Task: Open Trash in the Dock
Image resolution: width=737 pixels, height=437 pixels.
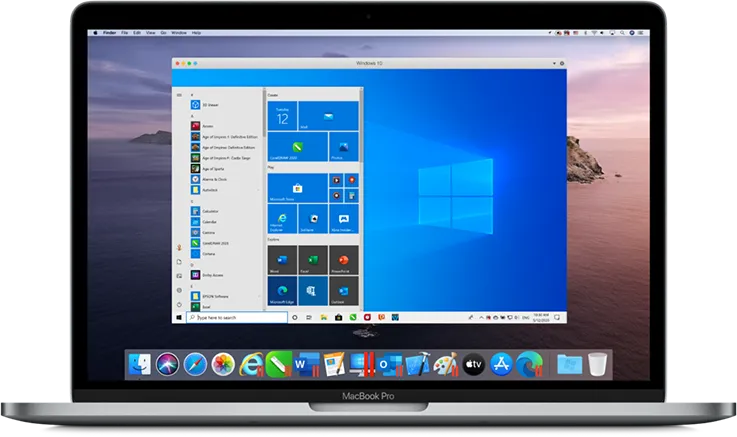Action: (597, 364)
